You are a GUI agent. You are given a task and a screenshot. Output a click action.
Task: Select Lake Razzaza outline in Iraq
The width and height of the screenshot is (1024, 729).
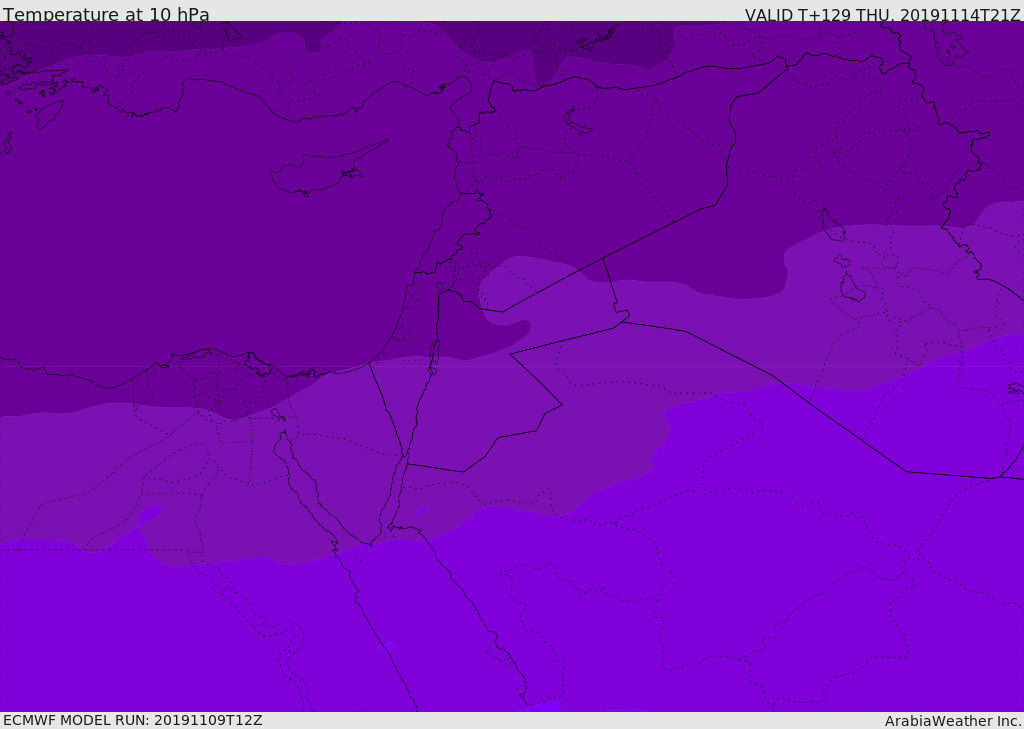point(851,288)
